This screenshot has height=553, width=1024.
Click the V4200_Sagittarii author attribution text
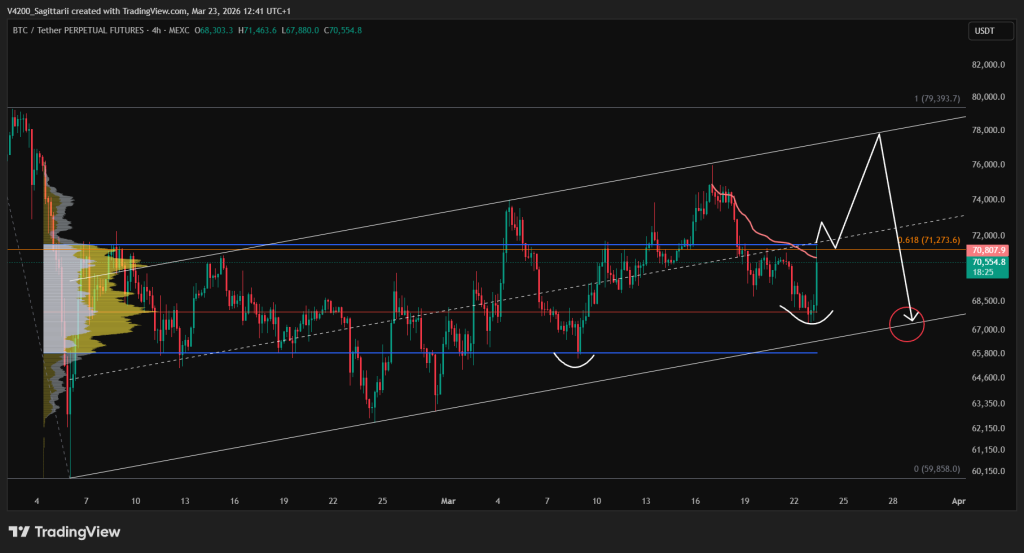pyautogui.click(x=46, y=9)
